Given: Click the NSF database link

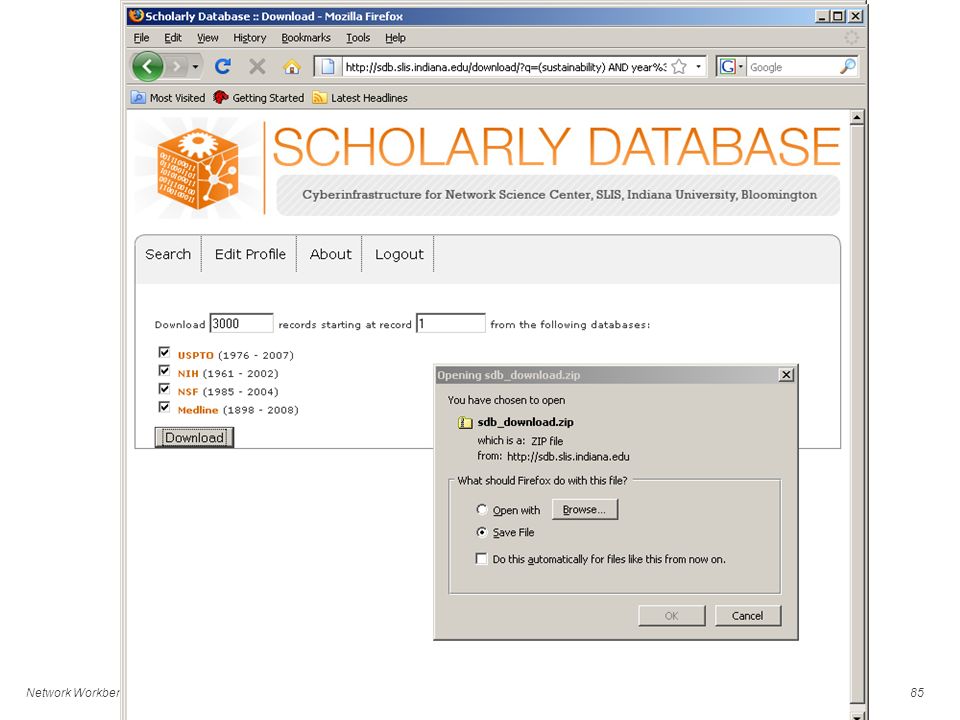Looking at the screenshot, I should click(x=188, y=392).
